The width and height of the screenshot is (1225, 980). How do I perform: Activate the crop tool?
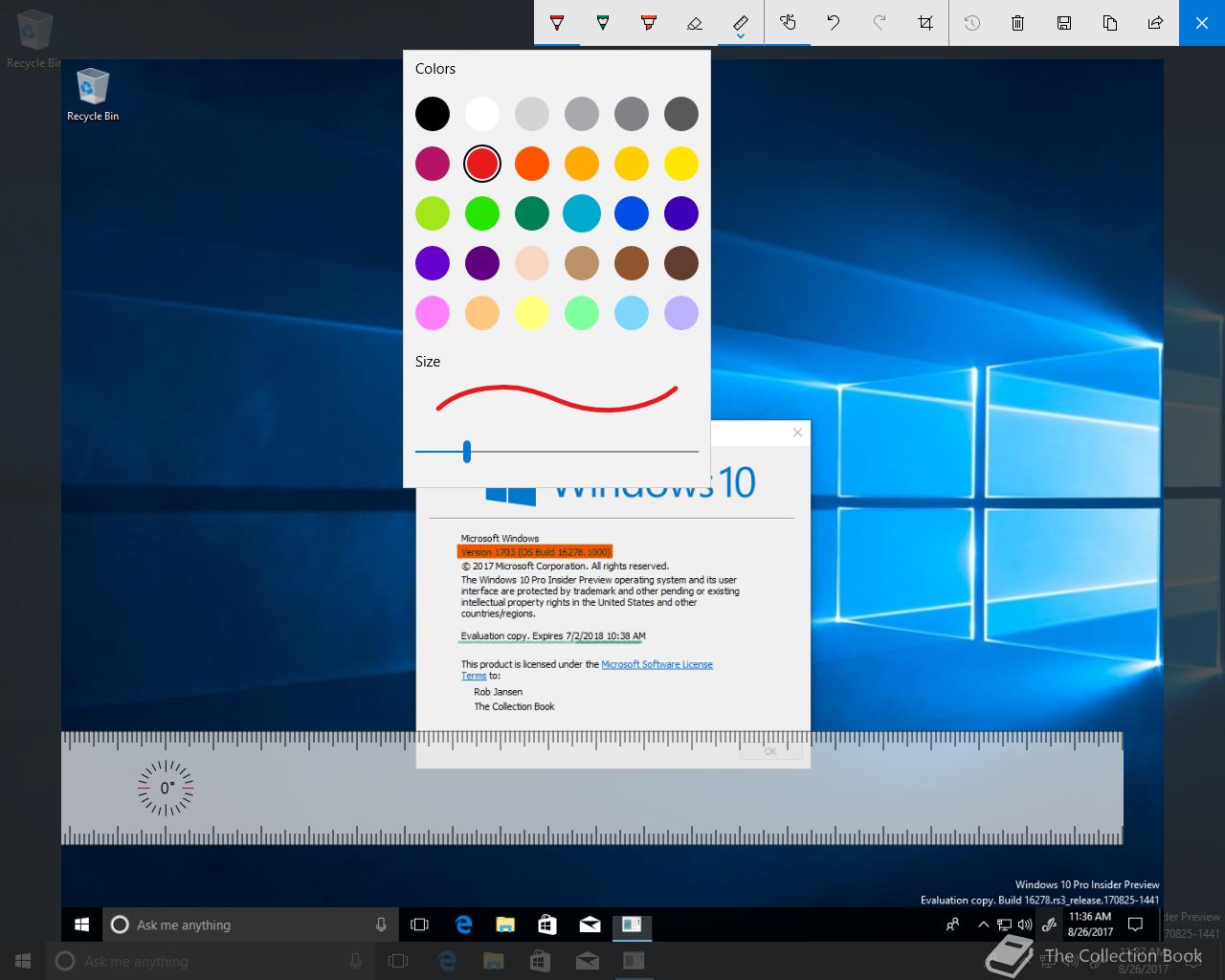[x=925, y=23]
